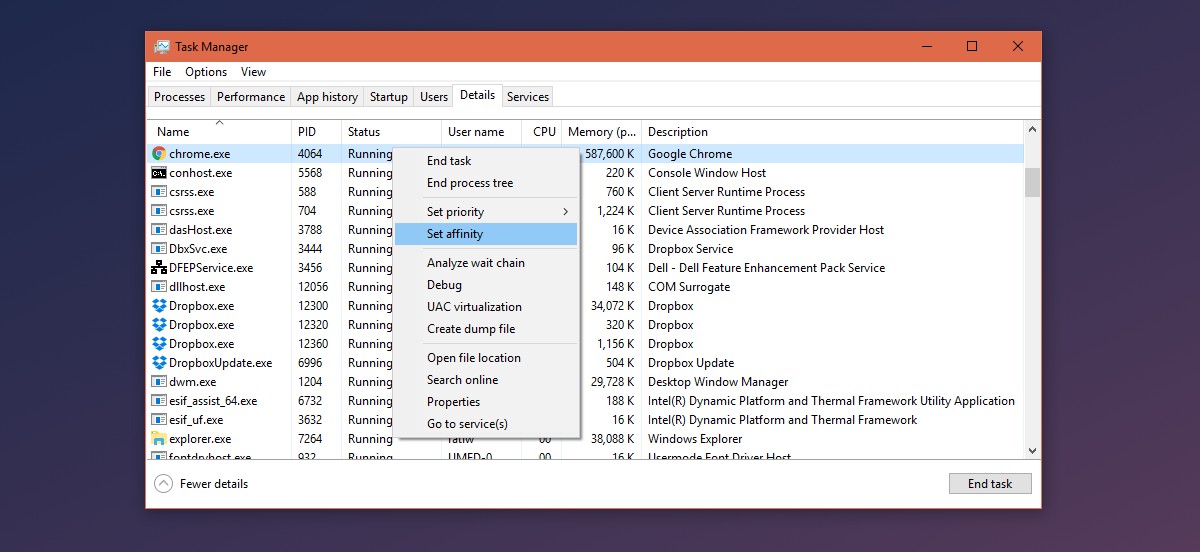The width and height of the screenshot is (1200, 552).
Task: Sort by the Status column header
Action: (391, 132)
